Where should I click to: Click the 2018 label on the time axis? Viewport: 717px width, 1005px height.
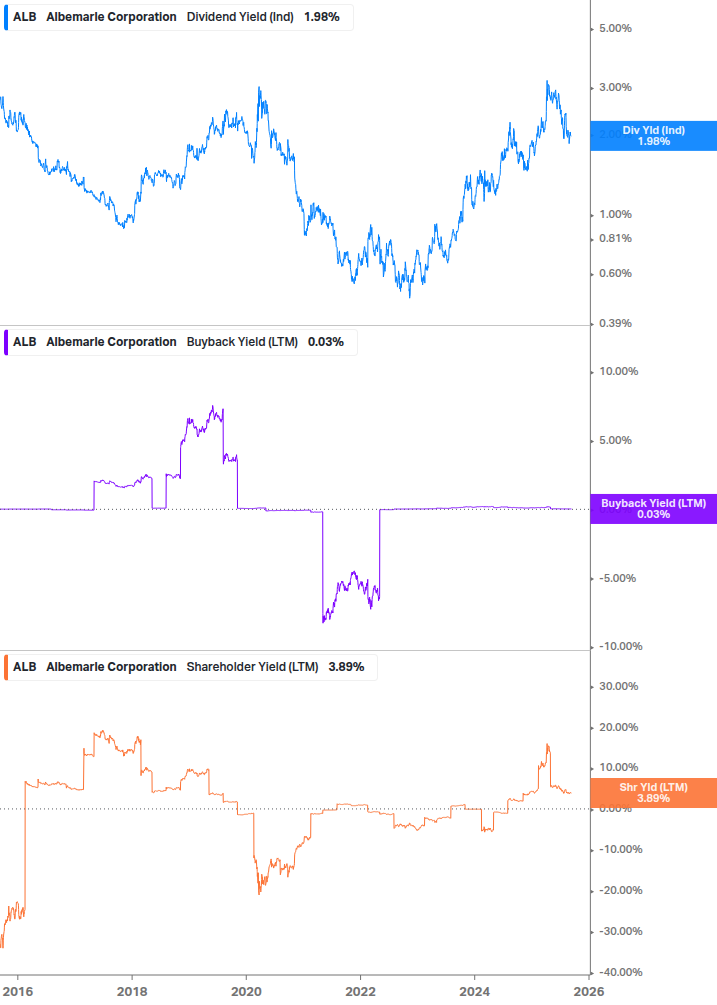[132, 991]
